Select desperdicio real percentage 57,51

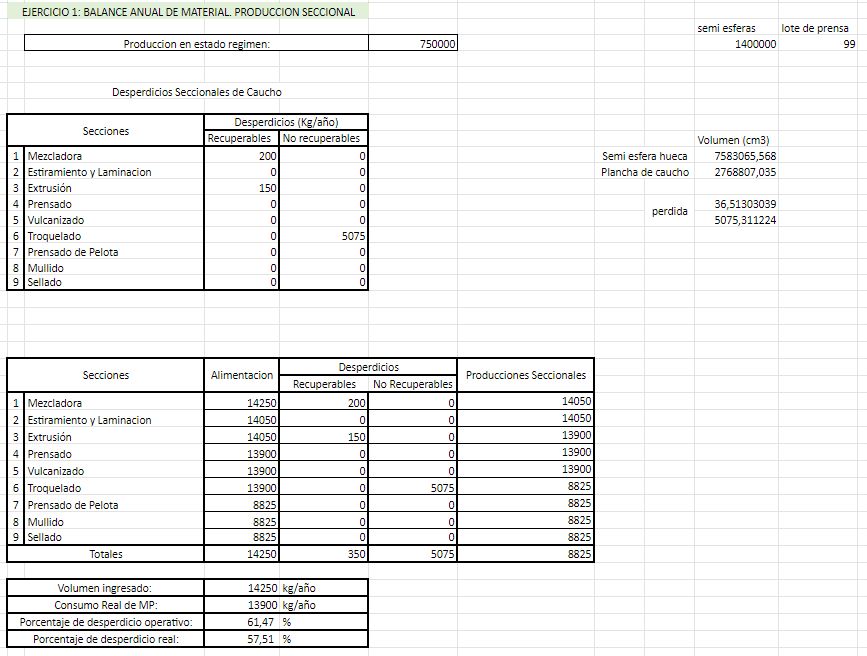[242, 639]
